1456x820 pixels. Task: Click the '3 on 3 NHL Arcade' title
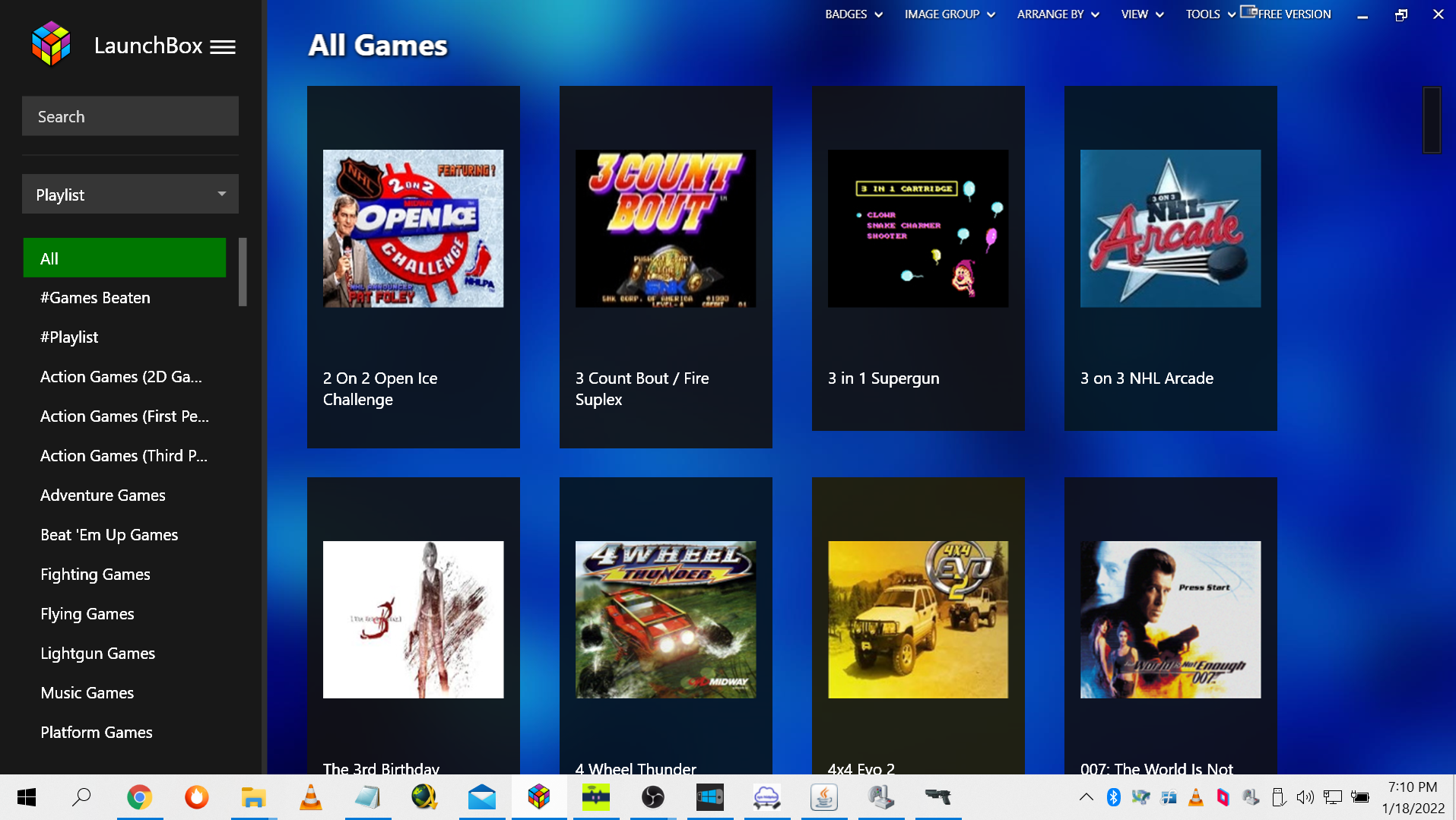pos(1147,378)
